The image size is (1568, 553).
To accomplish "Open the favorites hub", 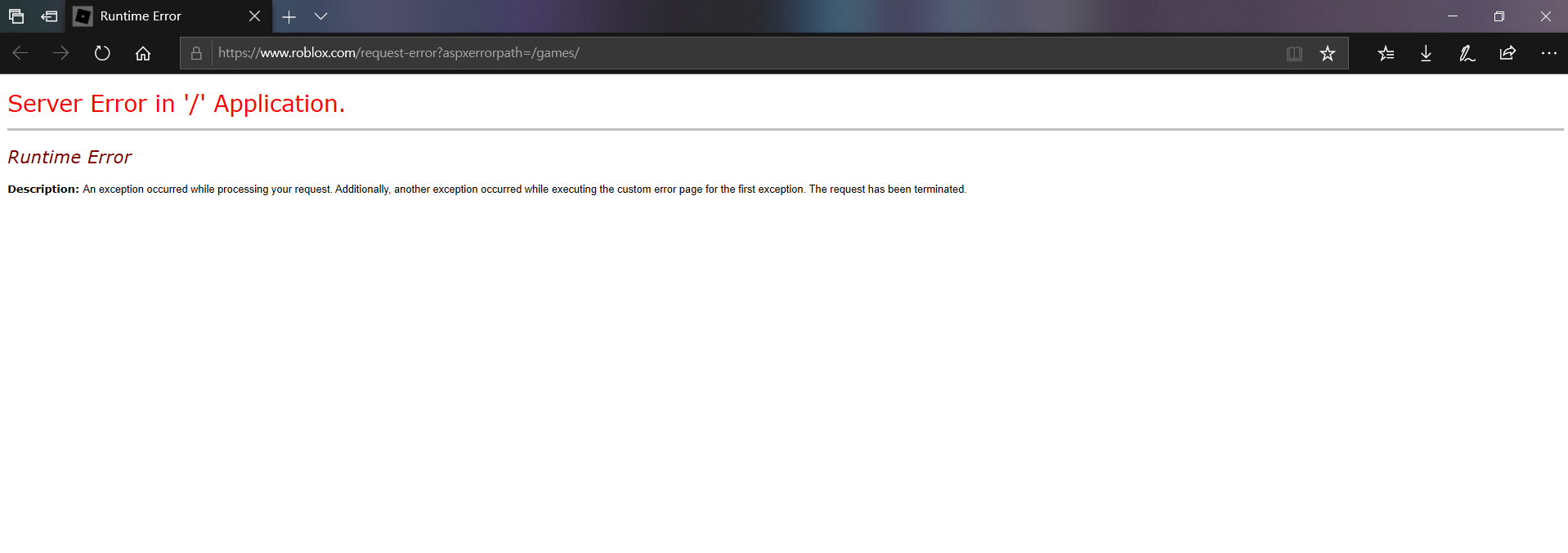I will [1386, 53].
